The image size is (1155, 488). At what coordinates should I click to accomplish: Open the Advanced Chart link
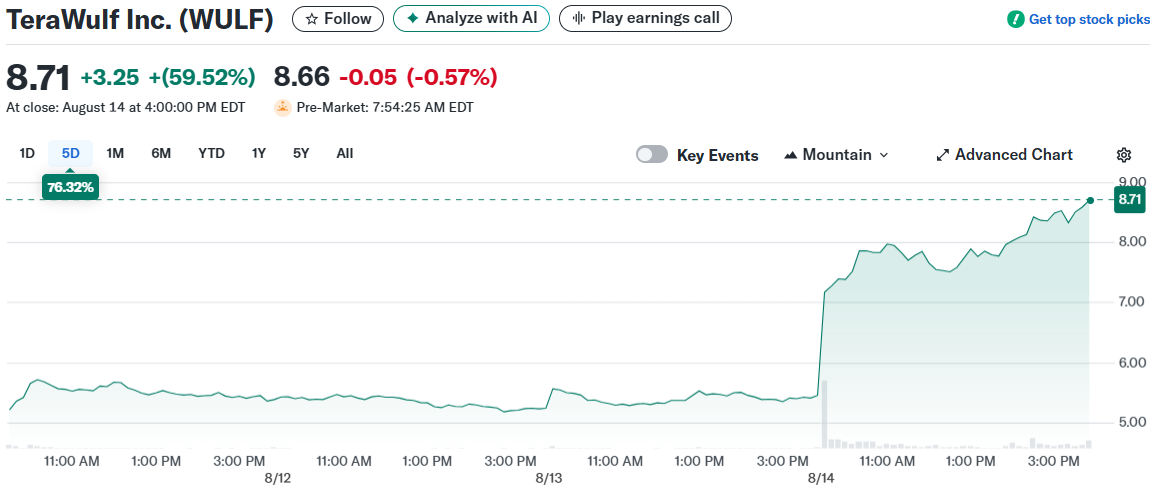click(x=1005, y=155)
